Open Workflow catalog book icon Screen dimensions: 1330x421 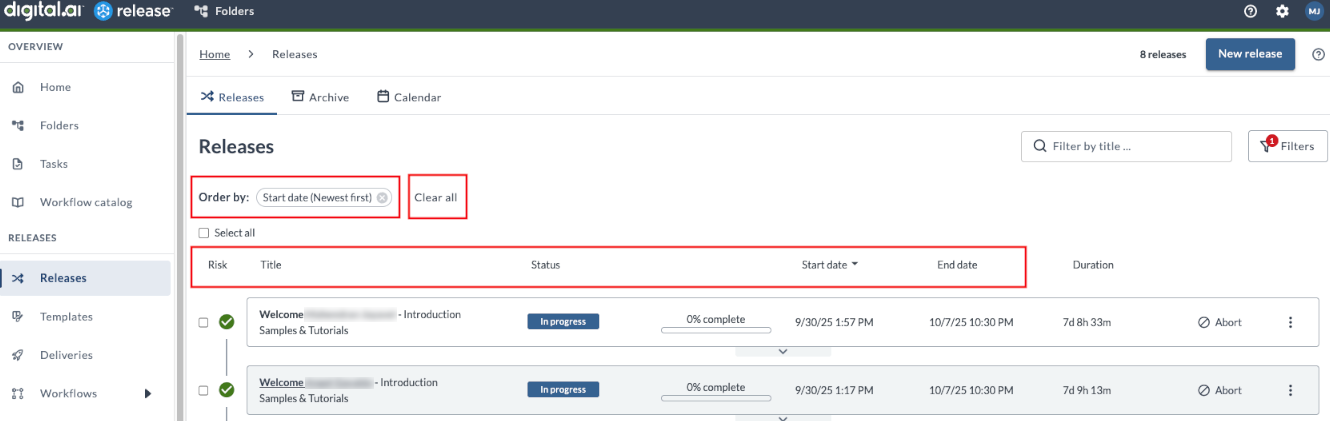tap(18, 202)
